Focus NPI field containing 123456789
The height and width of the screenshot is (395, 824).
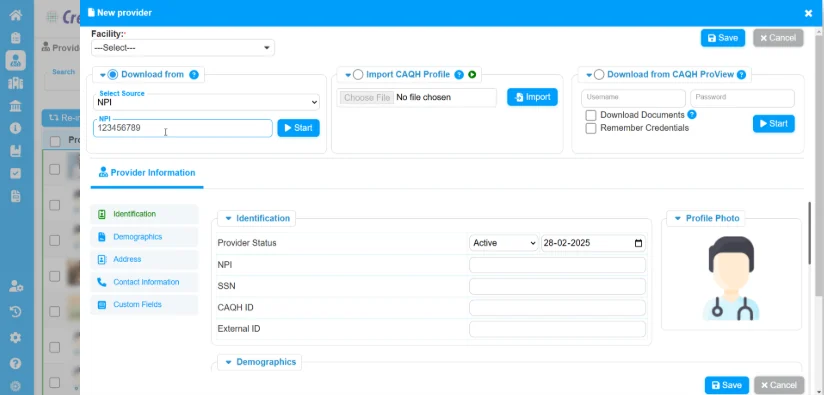[x=183, y=128]
